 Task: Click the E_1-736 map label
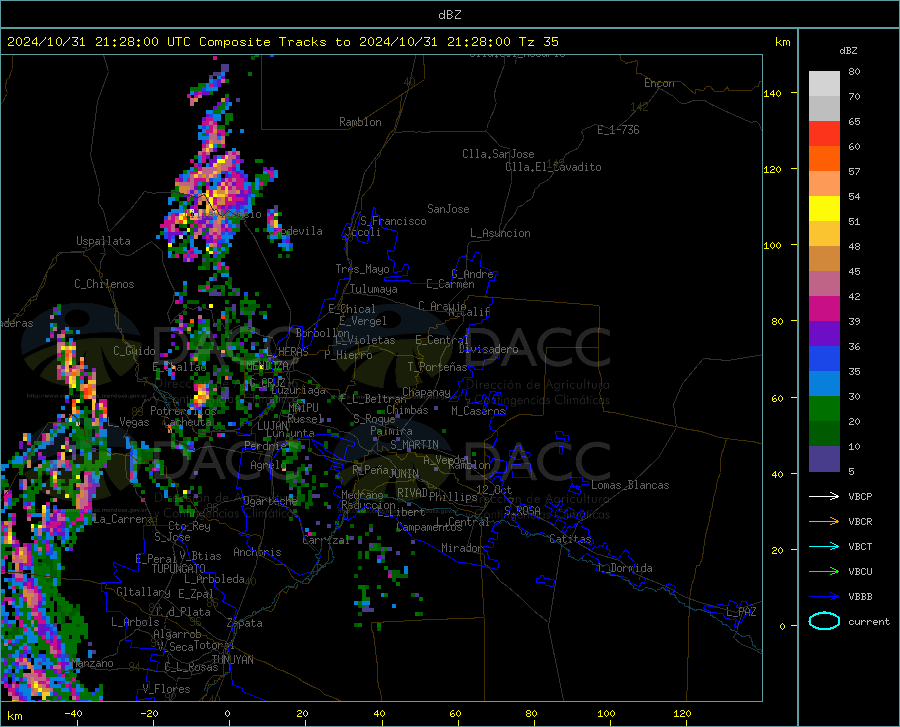[x=618, y=130]
